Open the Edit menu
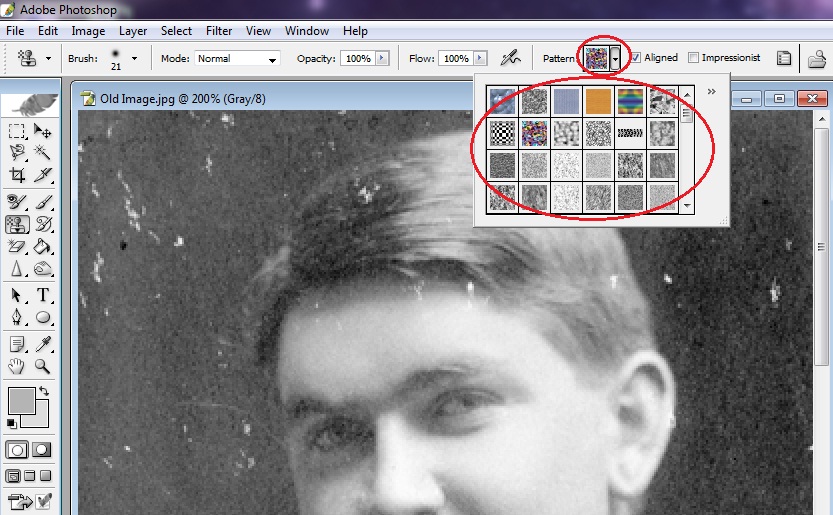This screenshot has width=833, height=515. (x=48, y=31)
